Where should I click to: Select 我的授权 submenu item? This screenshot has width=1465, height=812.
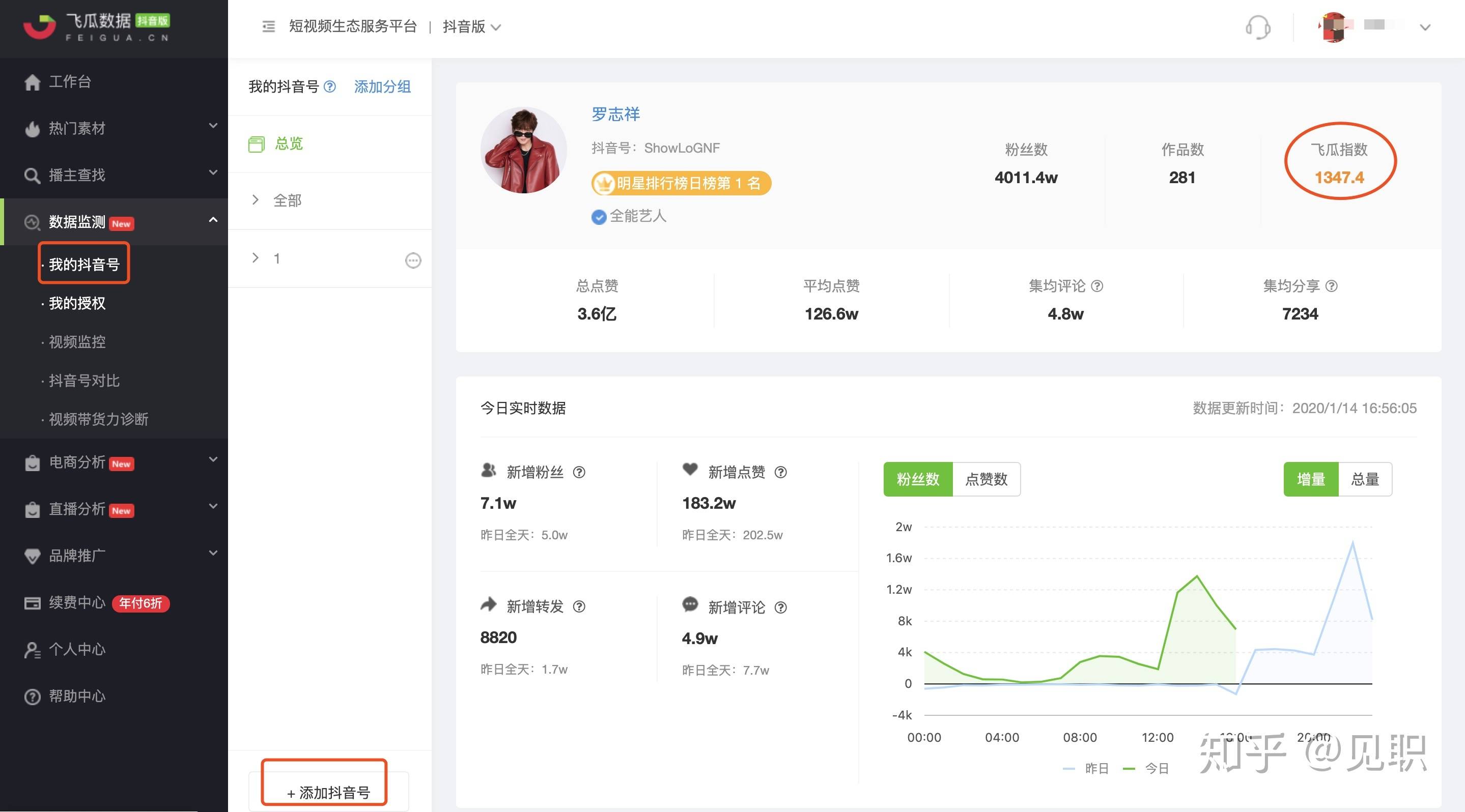click(x=76, y=303)
